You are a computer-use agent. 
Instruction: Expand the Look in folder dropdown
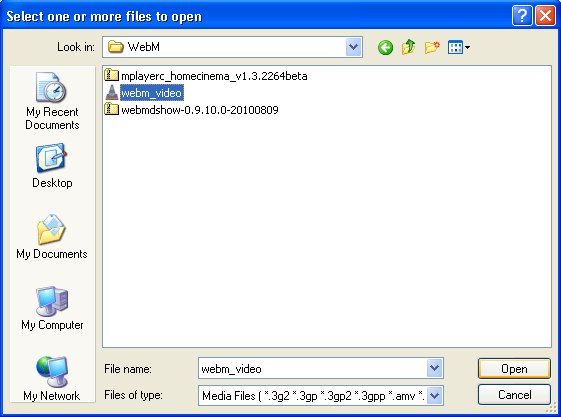(353, 47)
